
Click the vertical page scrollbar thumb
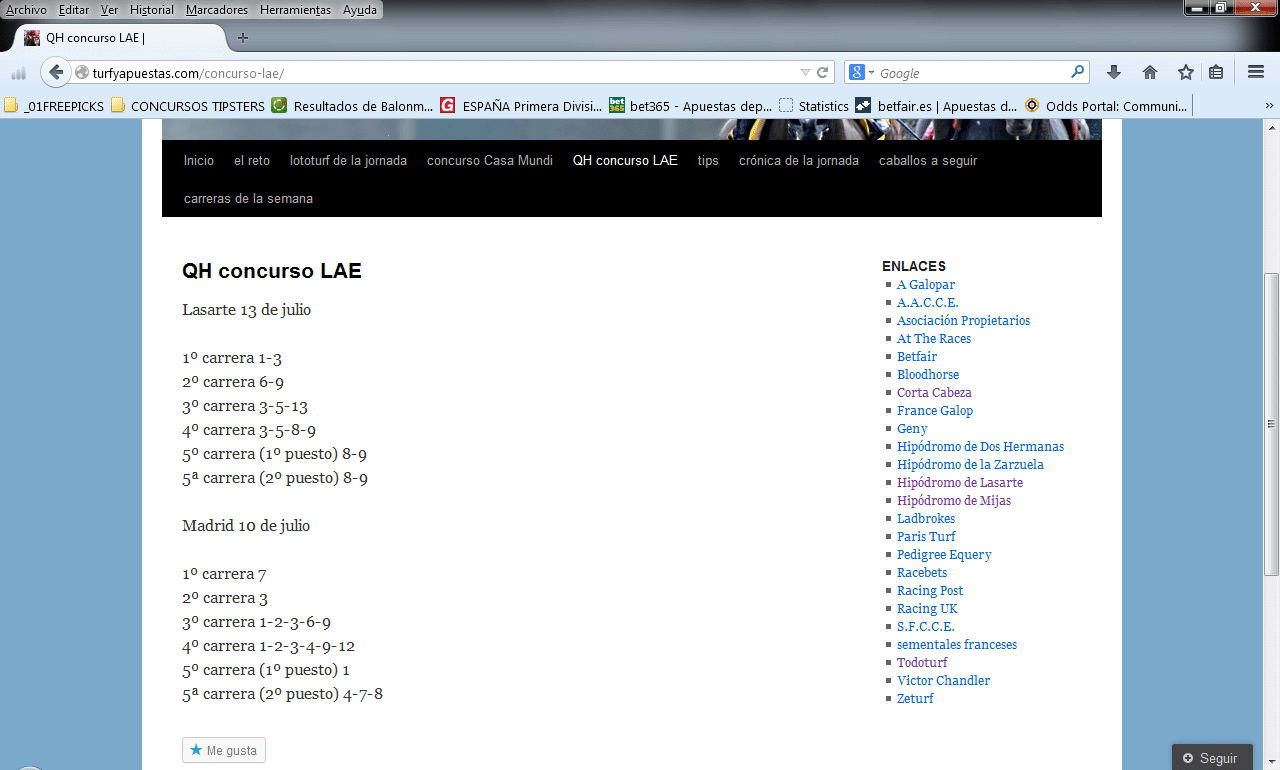coord(1271,424)
